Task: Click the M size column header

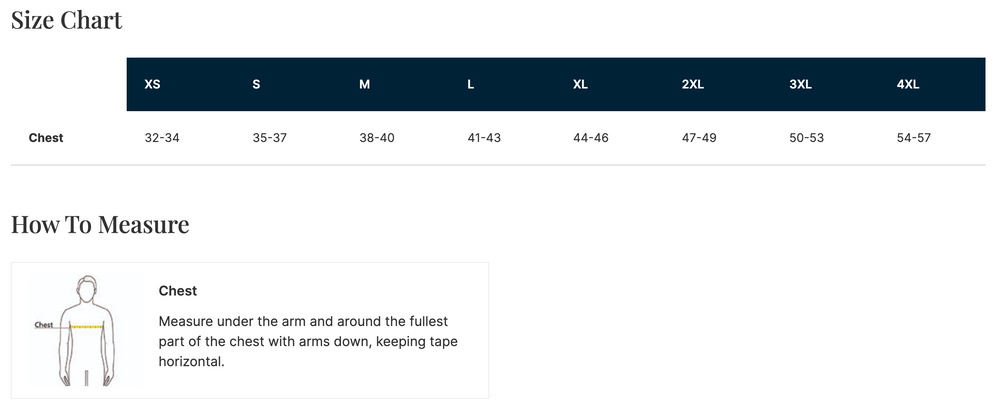Action: click(365, 85)
